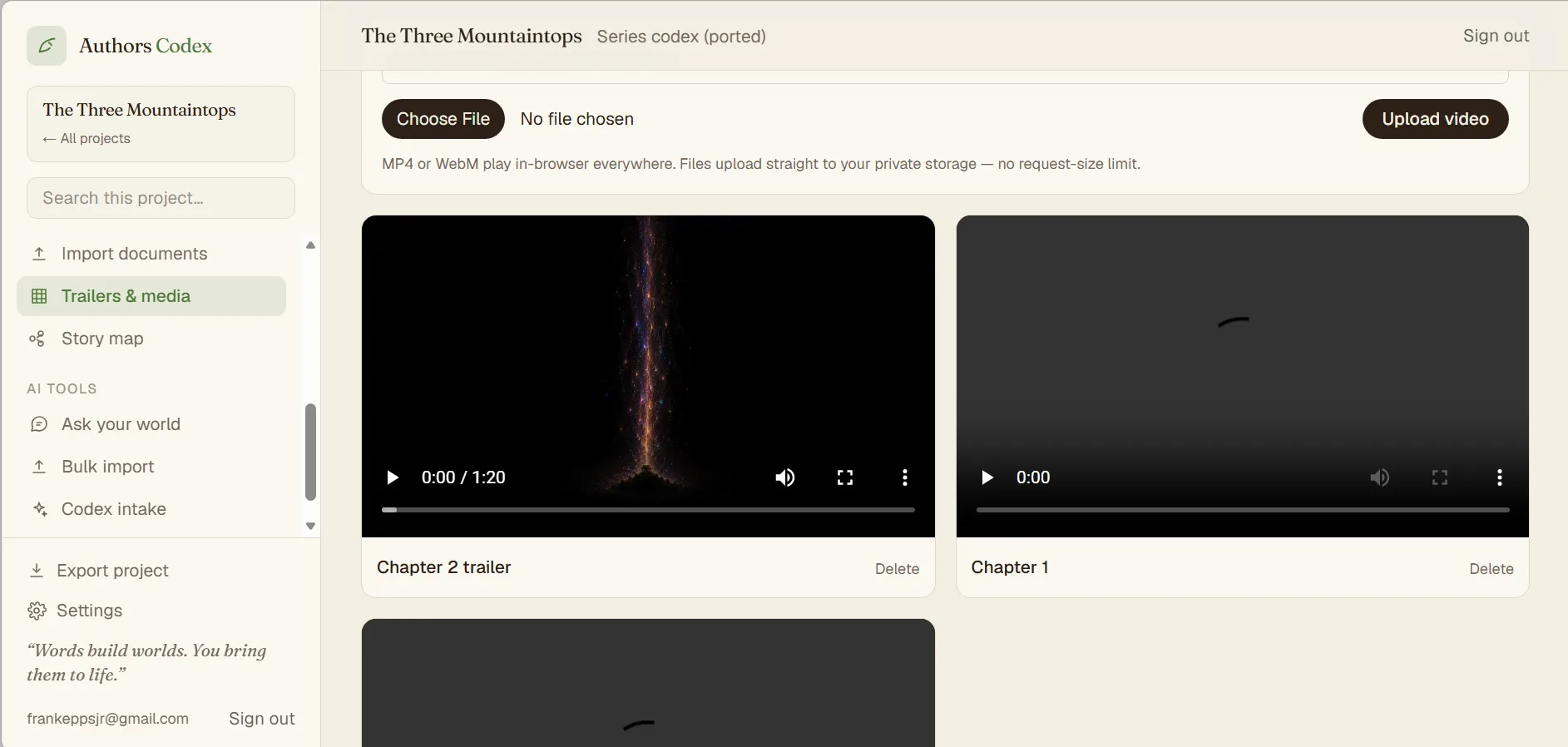
Task: Click sidebar scrollbar down arrow
Action: click(x=310, y=526)
